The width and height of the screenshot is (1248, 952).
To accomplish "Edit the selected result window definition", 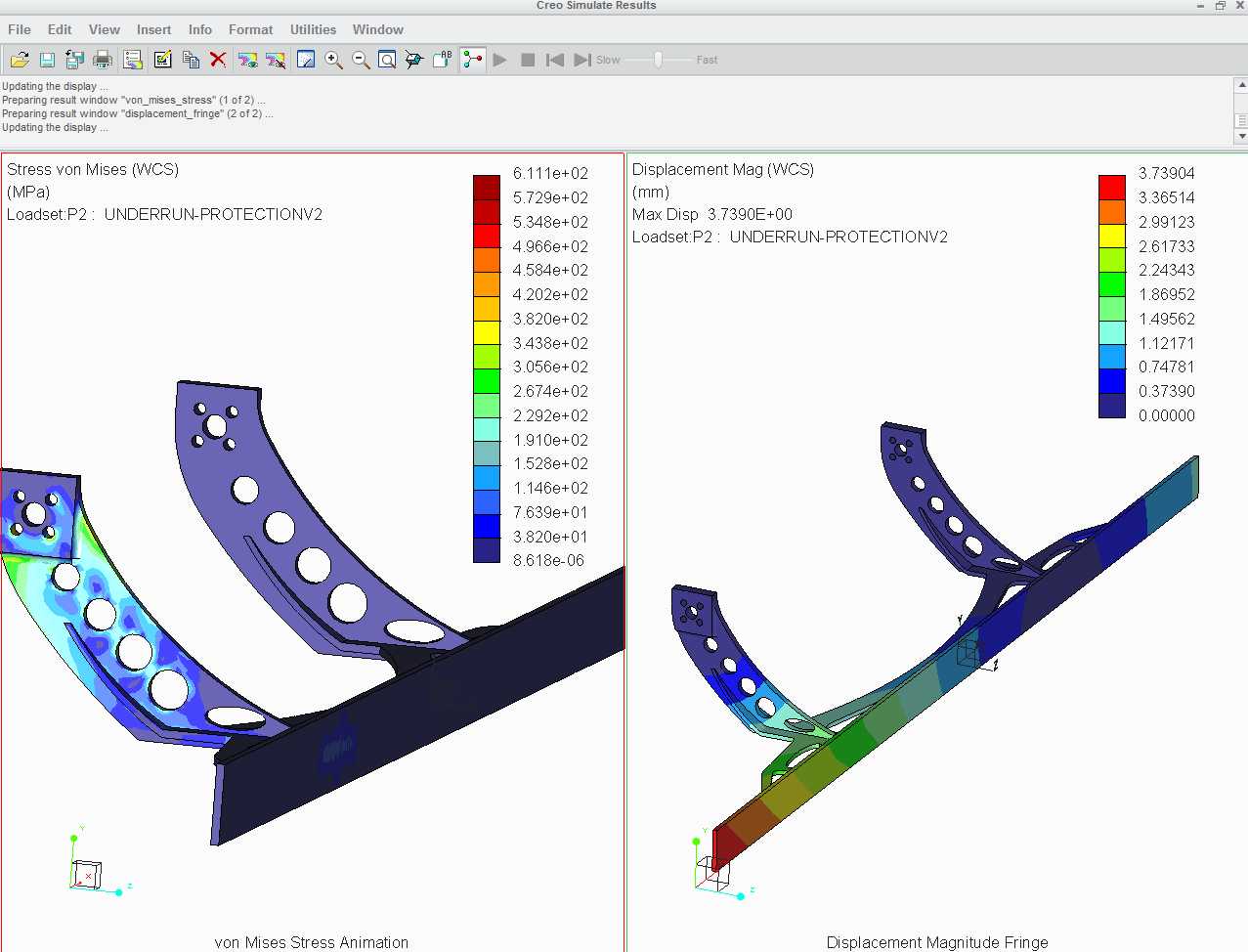I will pos(162,60).
